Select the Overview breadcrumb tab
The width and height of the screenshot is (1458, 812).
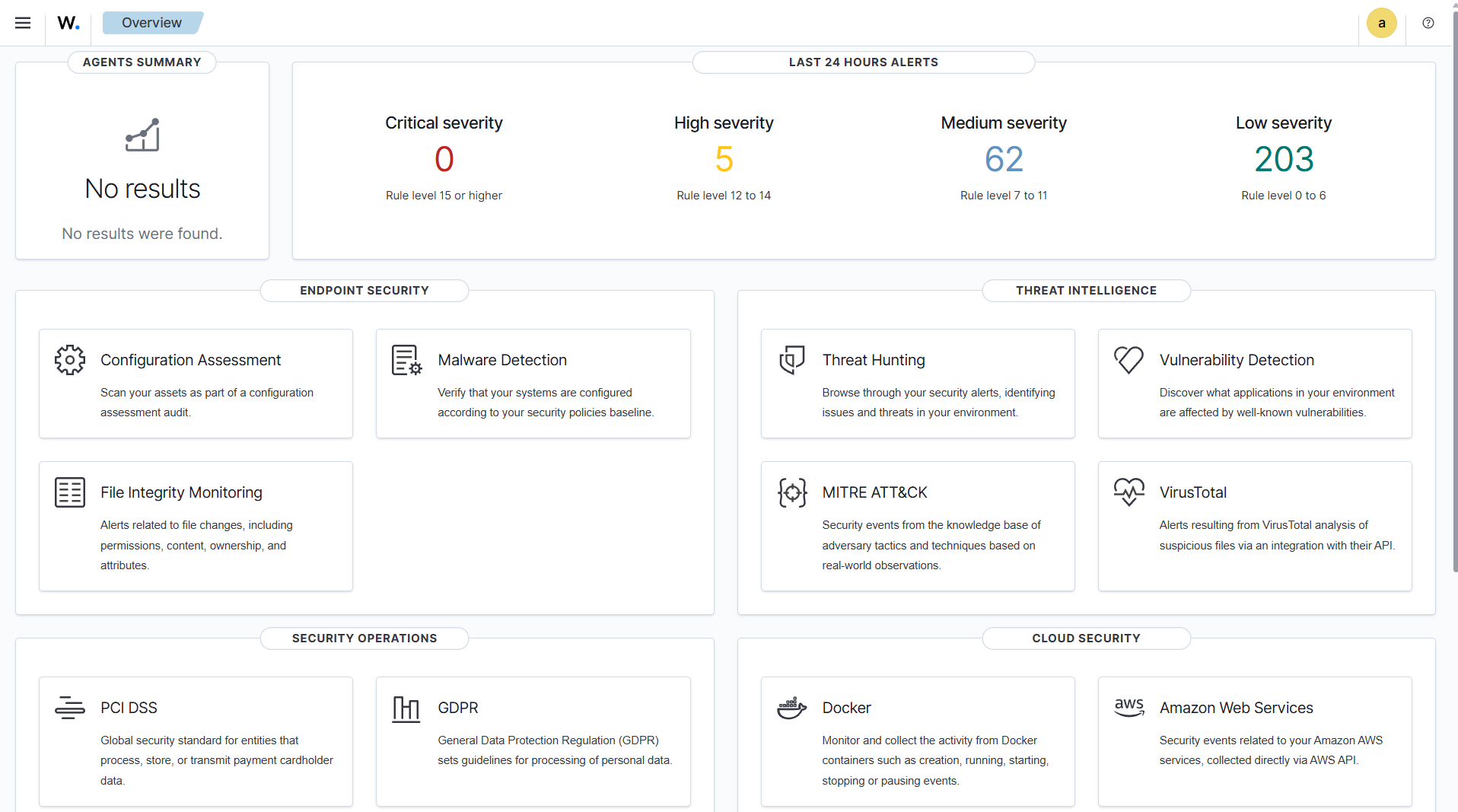[151, 23]
